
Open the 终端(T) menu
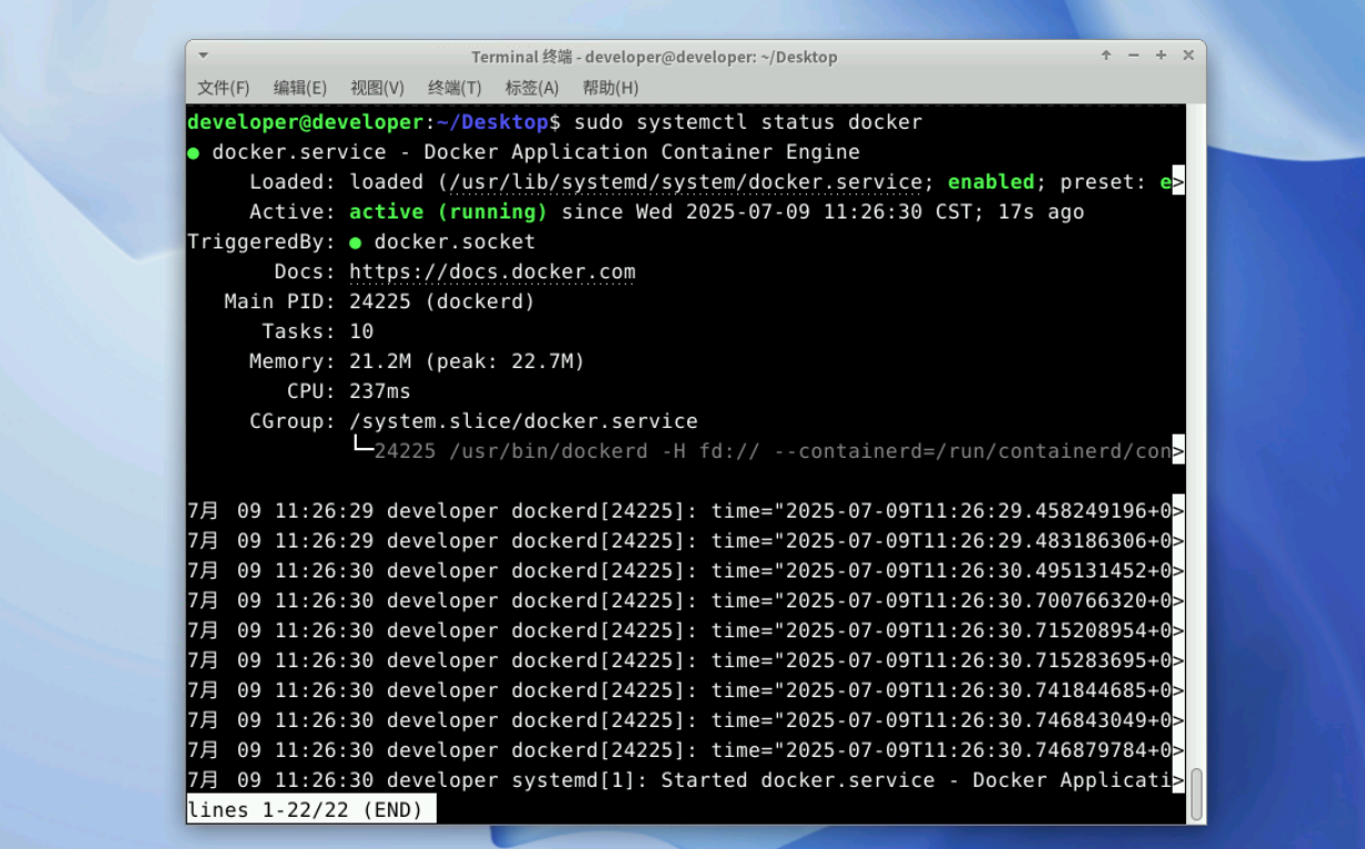(x=454, y=88)
